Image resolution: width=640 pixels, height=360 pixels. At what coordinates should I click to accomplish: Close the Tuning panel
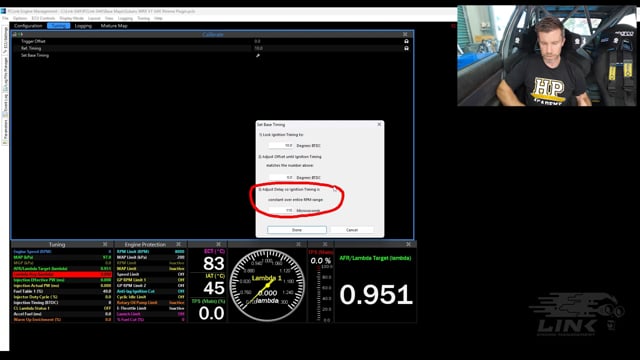(x=105, y=244)
